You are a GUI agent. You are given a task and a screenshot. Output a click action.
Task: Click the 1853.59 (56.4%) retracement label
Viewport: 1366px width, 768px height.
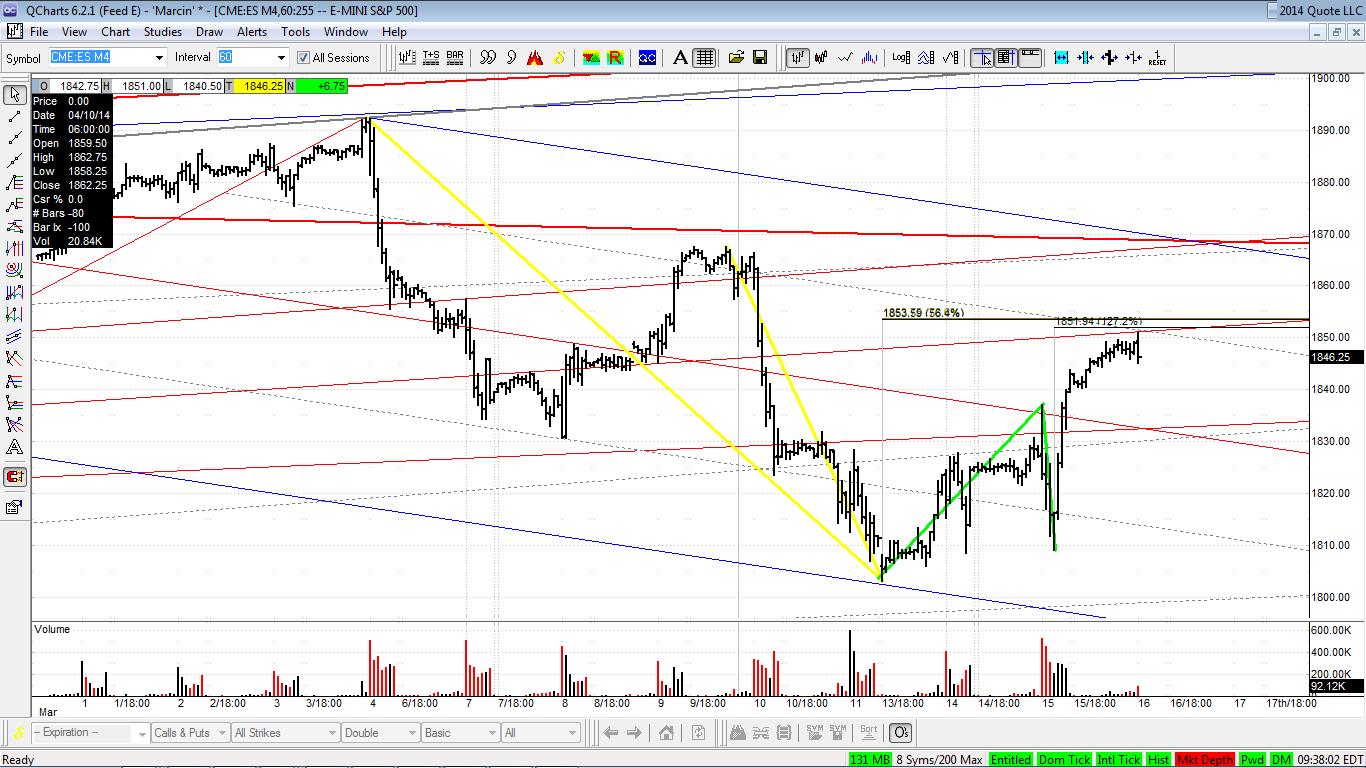[924, 313]
